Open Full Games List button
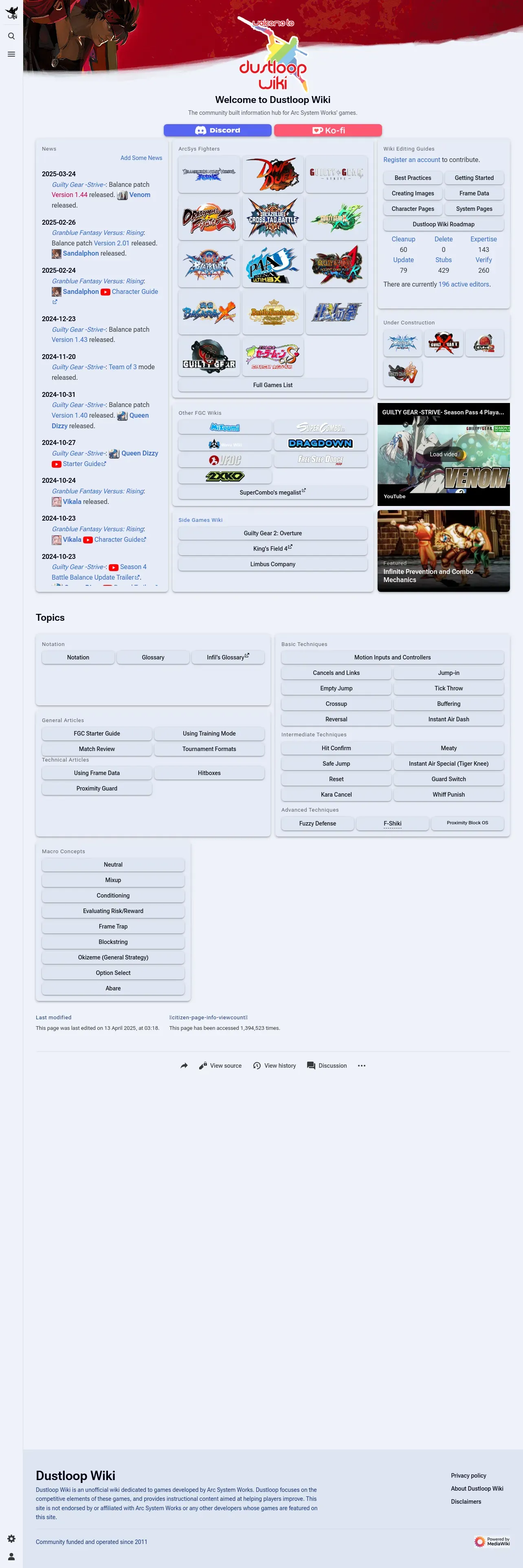The width and height of the screenshot is (523, 1568). 273,385
